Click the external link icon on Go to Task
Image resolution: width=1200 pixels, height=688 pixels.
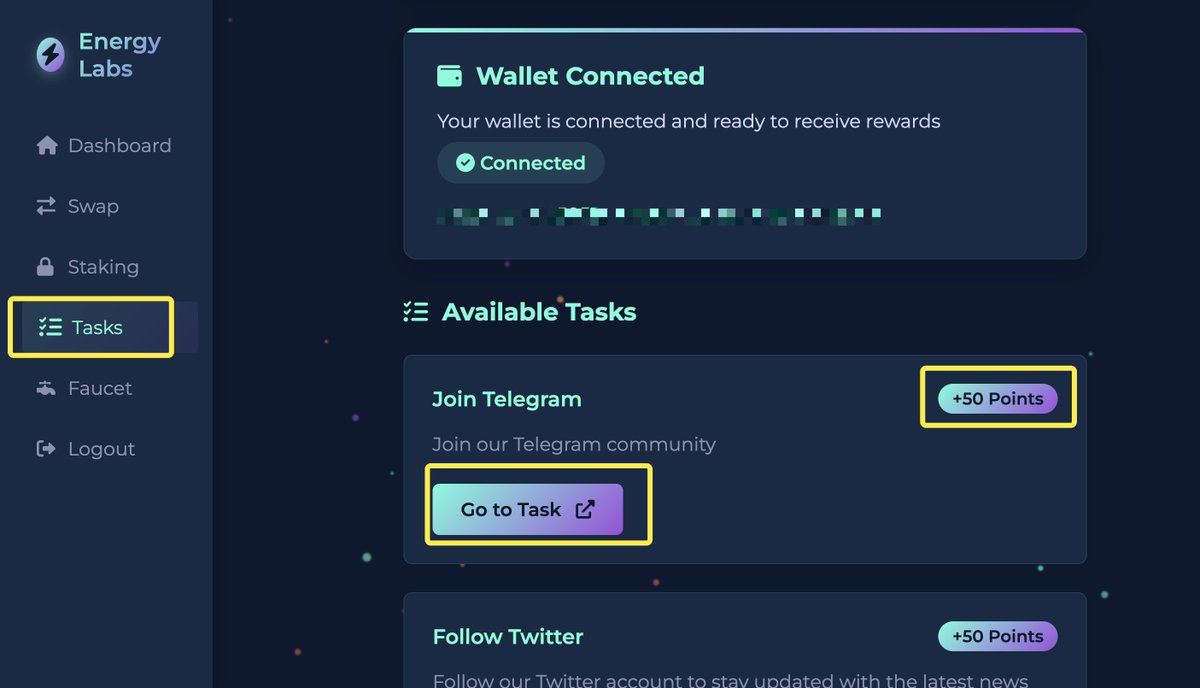point(585,509)
